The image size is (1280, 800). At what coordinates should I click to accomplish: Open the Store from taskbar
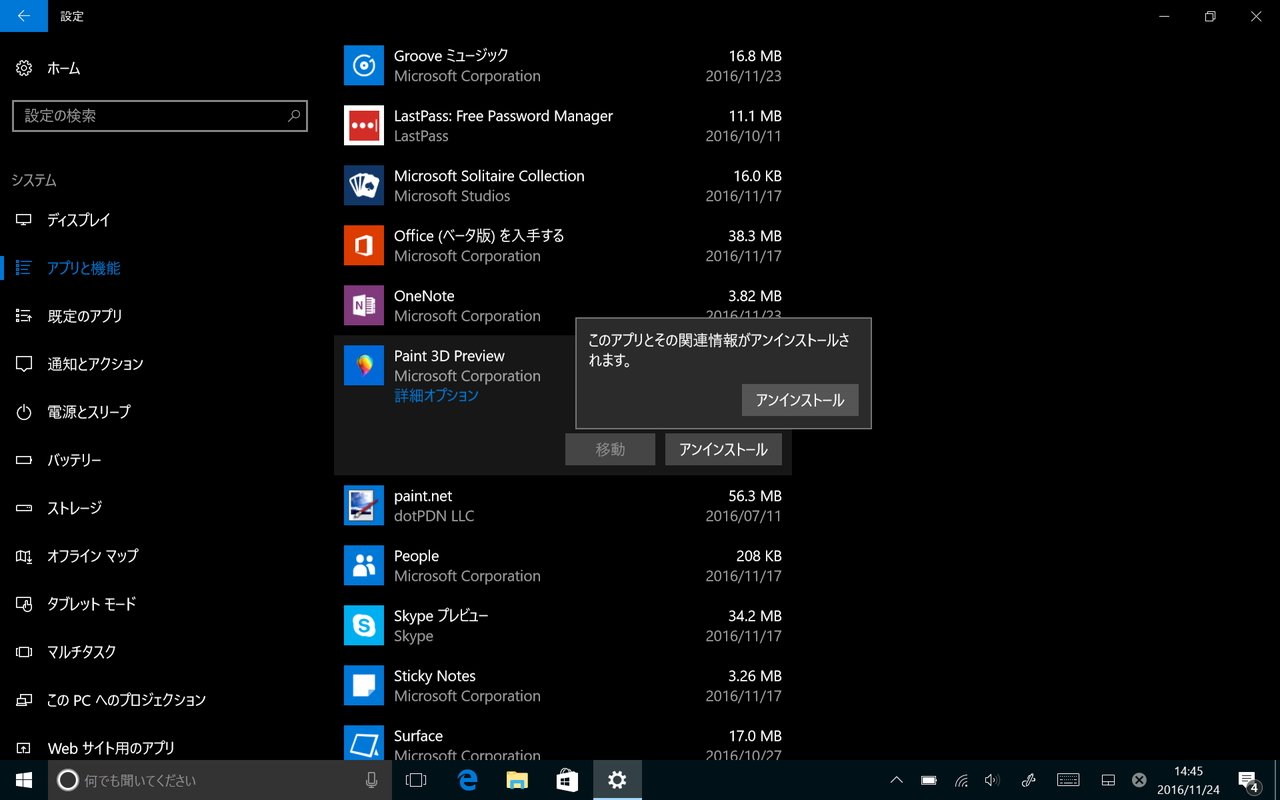click(567, 780)
